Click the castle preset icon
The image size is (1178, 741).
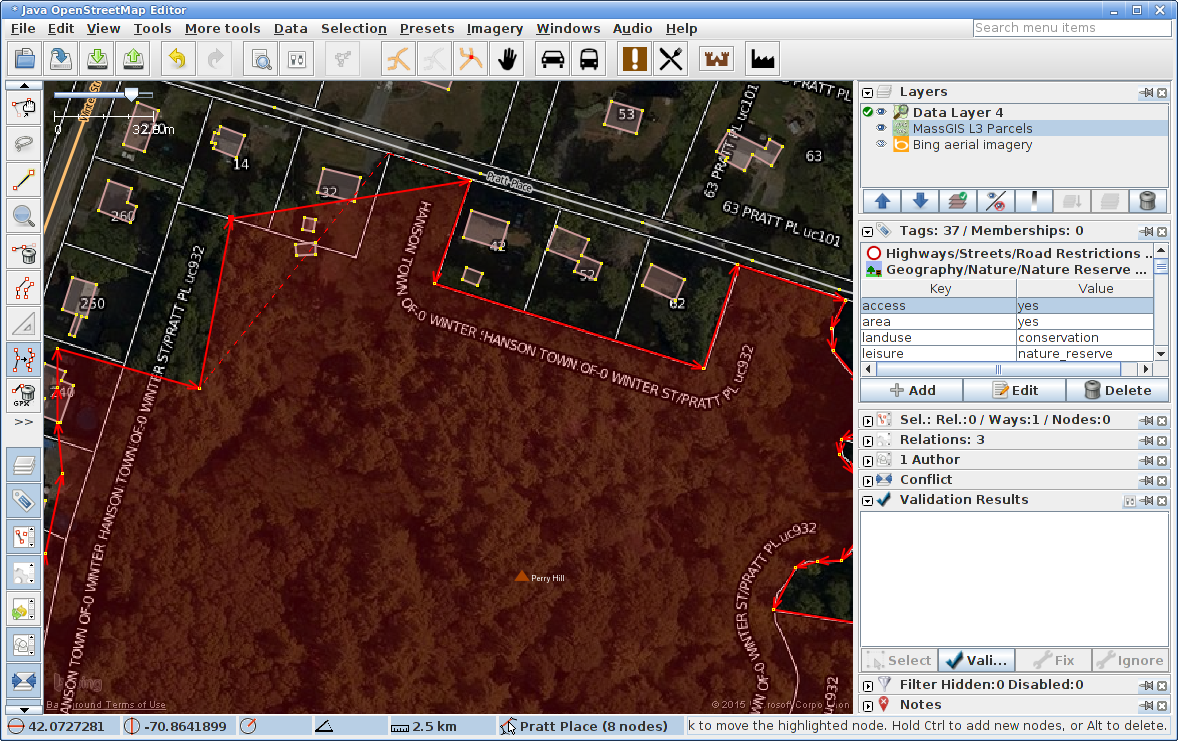click(x=717, y=59)
